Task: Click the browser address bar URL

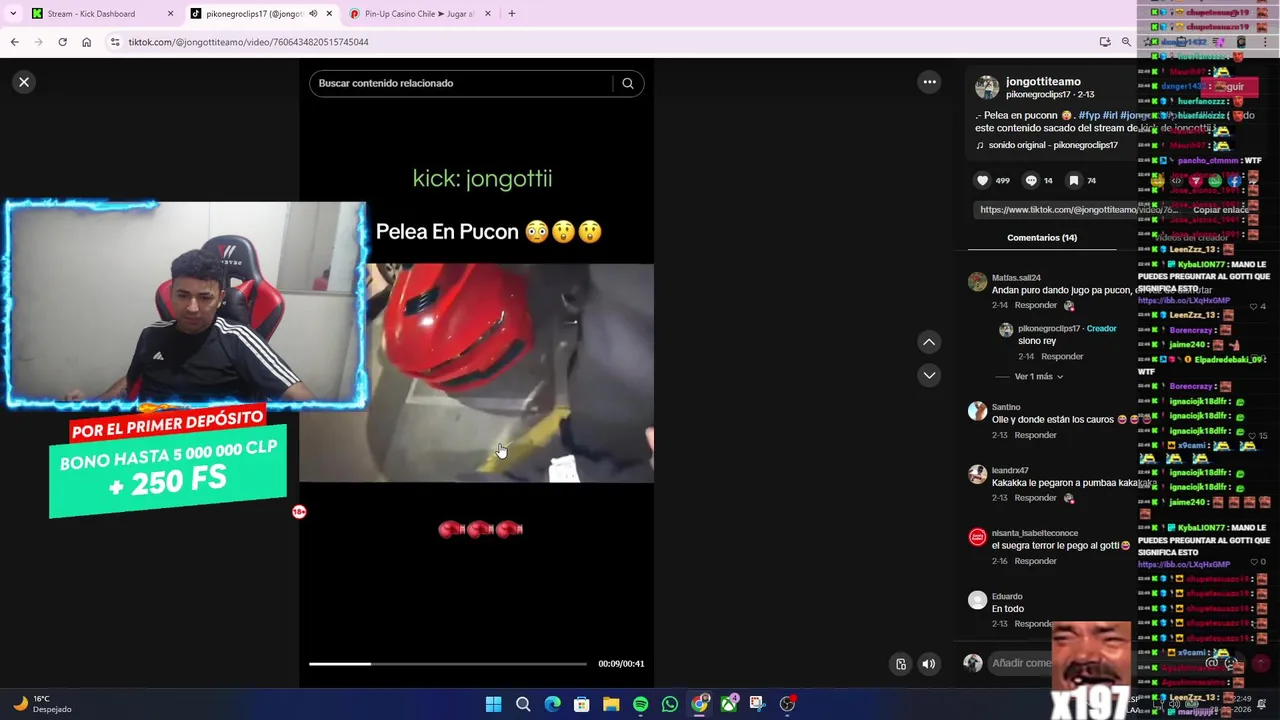Action: tap(248, 42)
